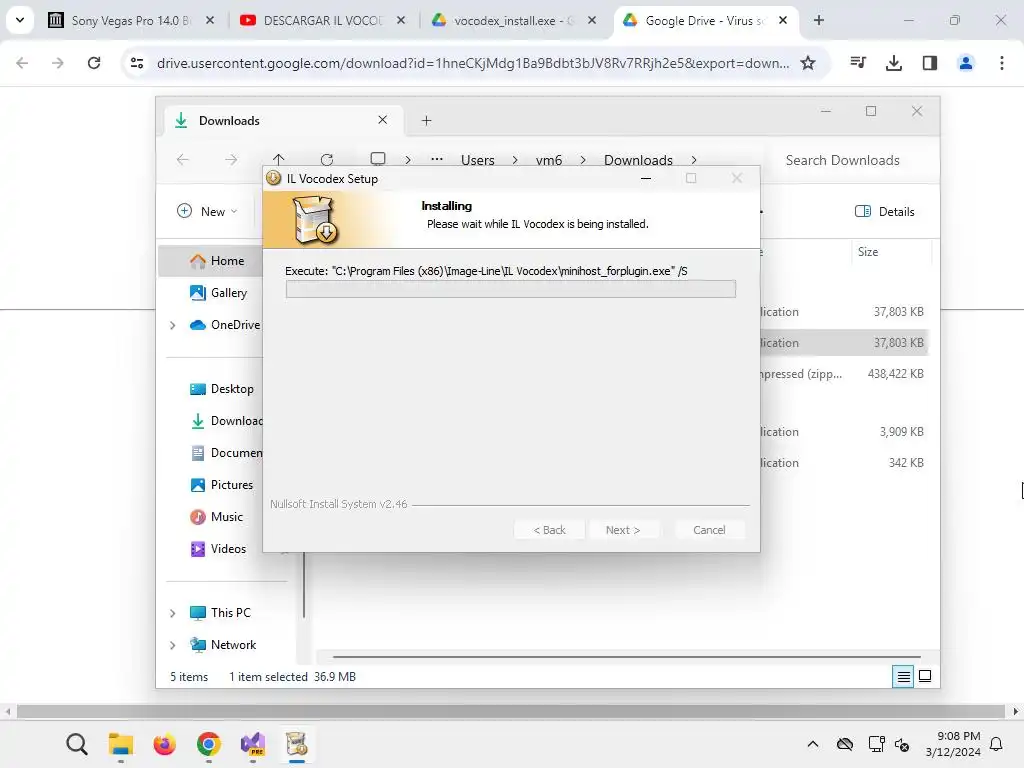Screen dimensions: 1024x768
Task: Switch to Sony Vegas Pro 14.0 tab
Action: [x=131, y=20]
